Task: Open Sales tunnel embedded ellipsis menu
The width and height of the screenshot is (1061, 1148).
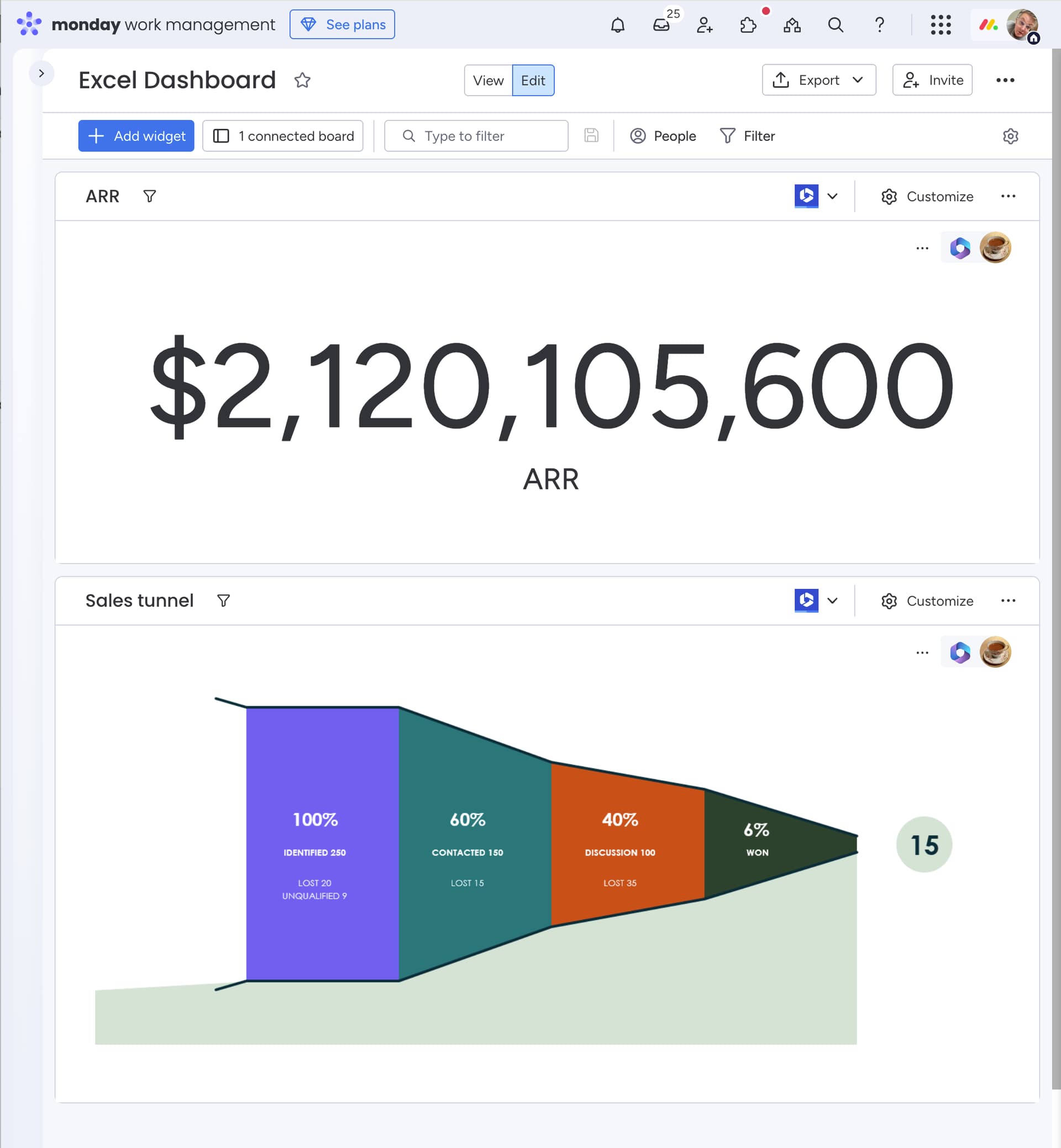Action: (x=922, y=652)
